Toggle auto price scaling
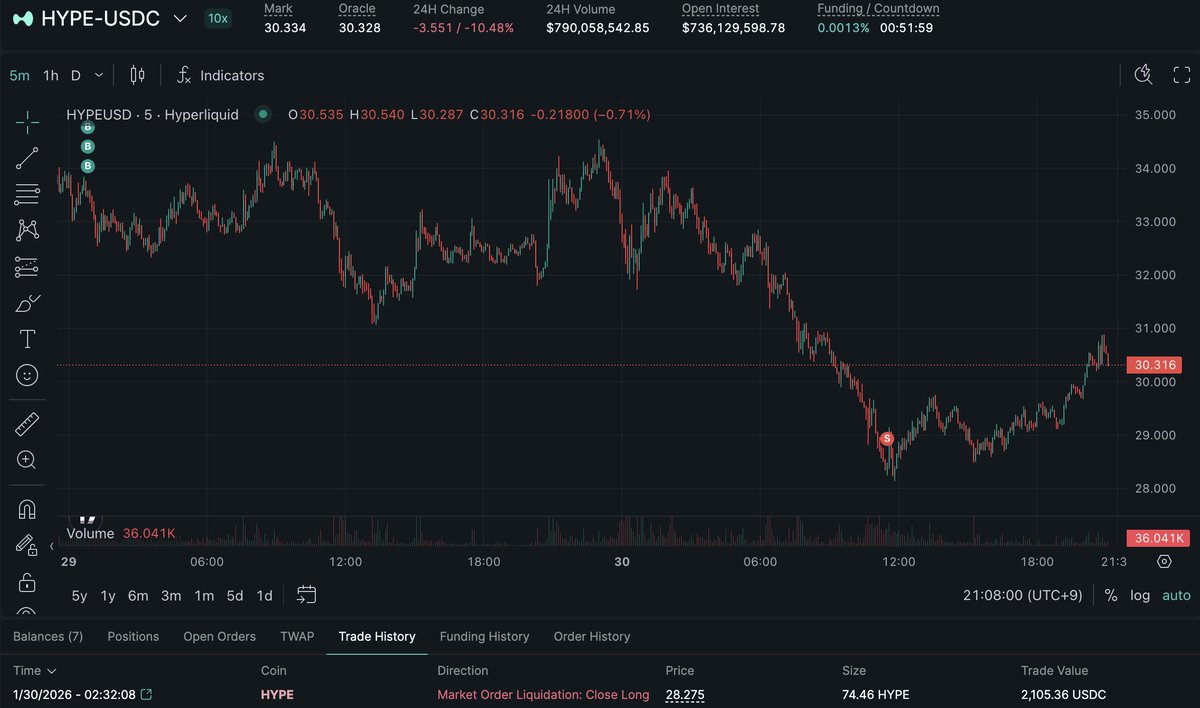The width and height of the screenshot is (1200, 708). [1175, 595]
